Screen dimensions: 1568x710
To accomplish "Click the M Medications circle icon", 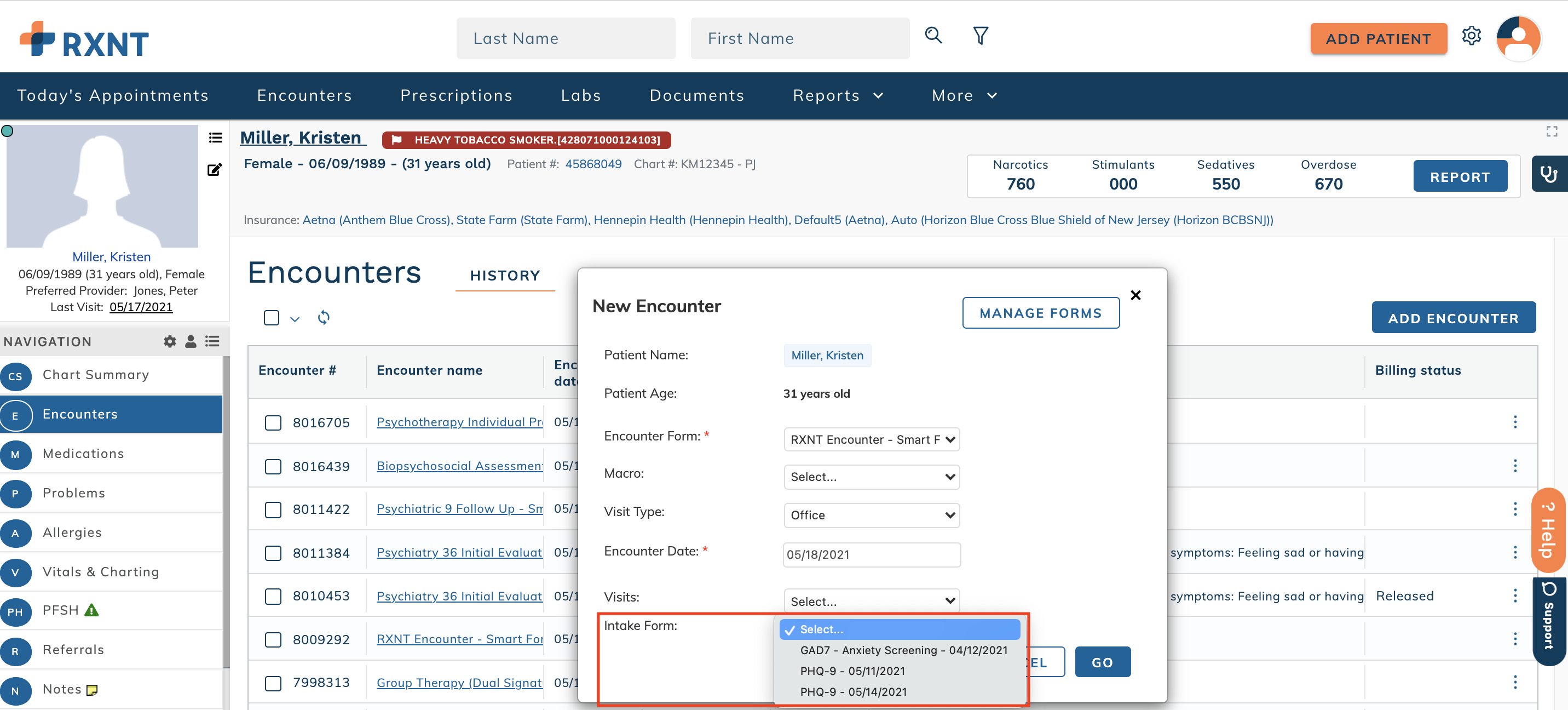I will coord(16,454).
